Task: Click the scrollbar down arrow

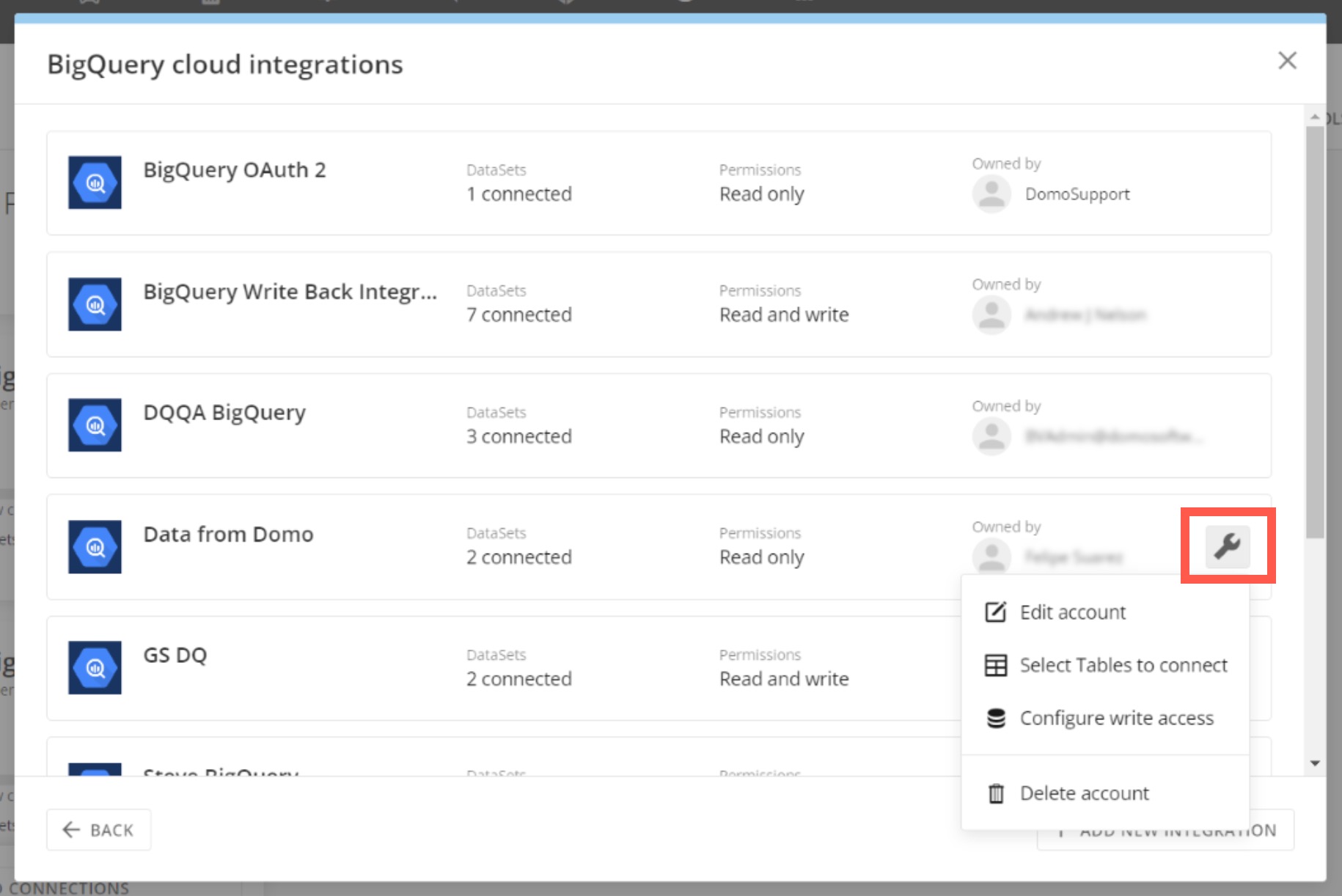Action: tap(1315, 763)
